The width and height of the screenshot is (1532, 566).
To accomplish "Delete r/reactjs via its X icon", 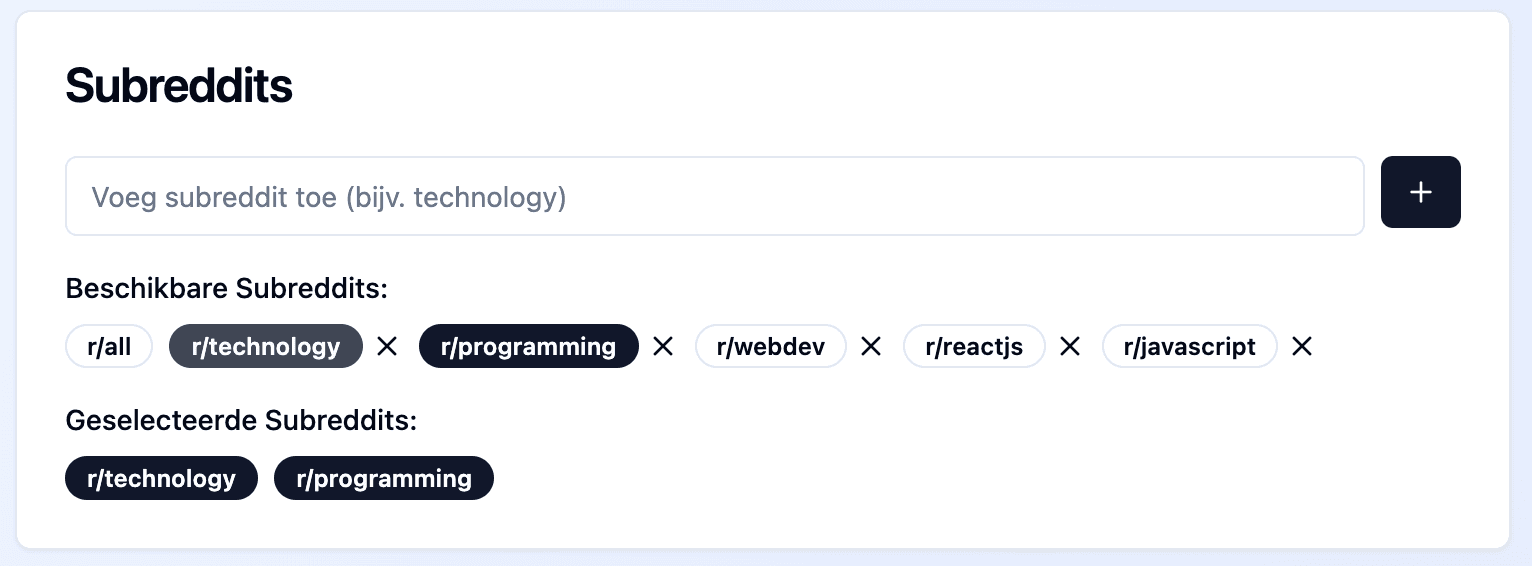I will pyautogui.click(x=1070, y=347).
